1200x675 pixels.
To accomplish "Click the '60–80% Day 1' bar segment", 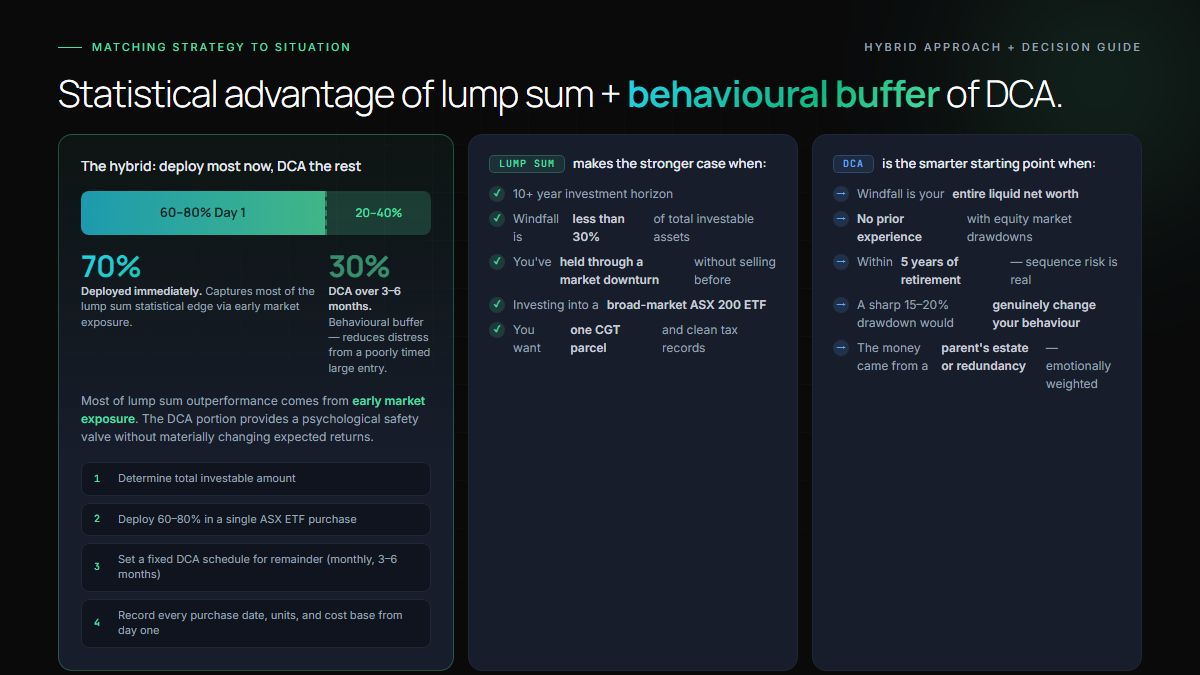I will 203,213.
